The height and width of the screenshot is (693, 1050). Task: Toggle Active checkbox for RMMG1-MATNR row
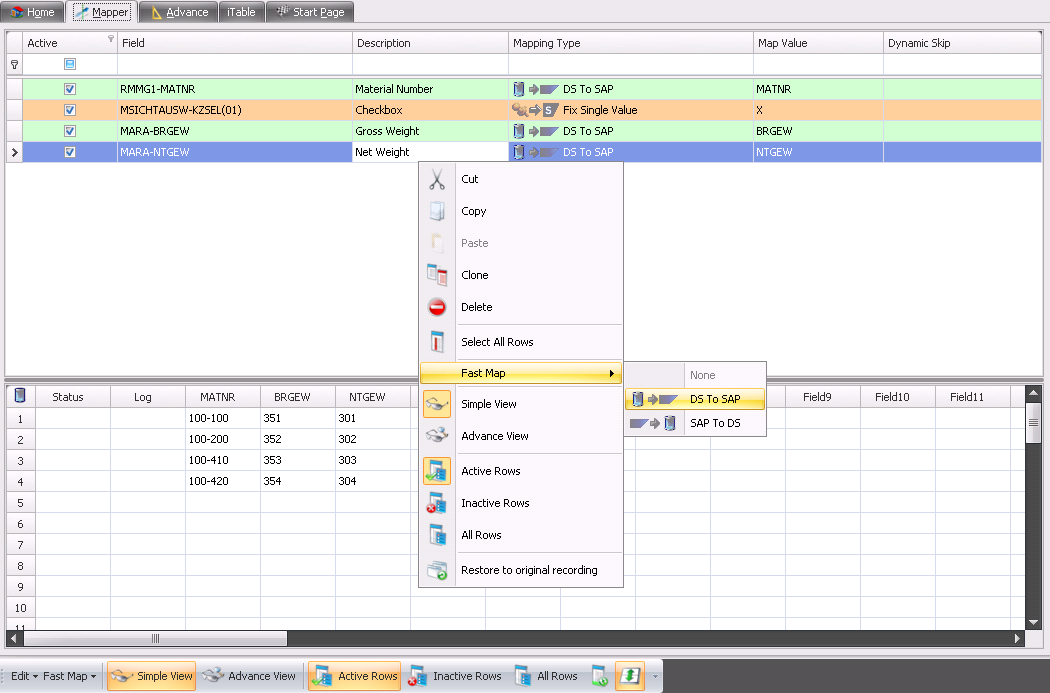click(70, 89)
